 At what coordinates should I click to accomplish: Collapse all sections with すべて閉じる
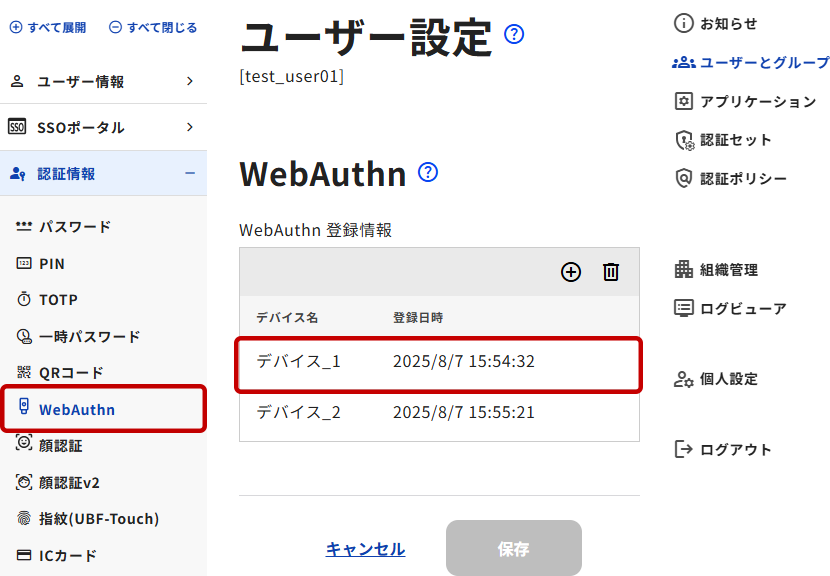pos(153,28)
